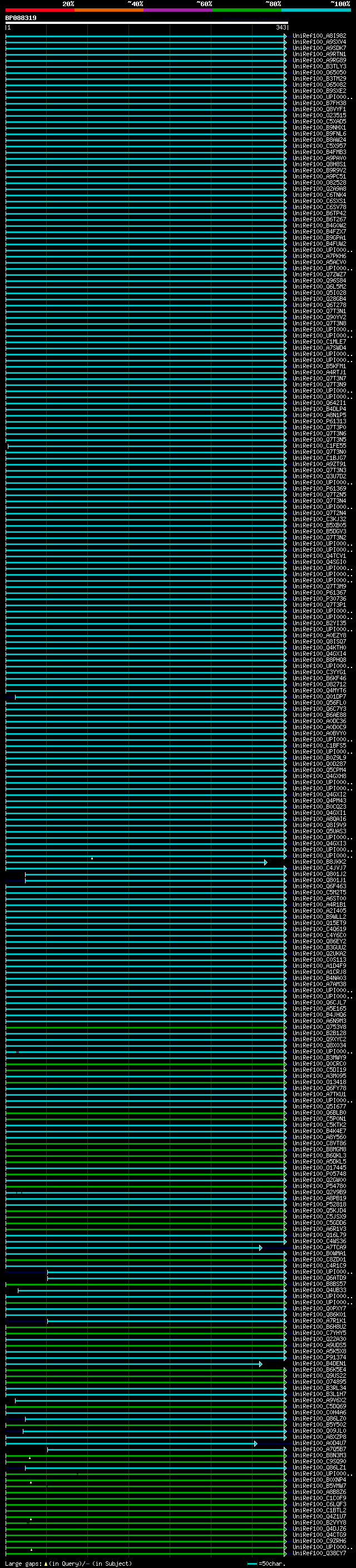Click the green ~80% identity color segment
Screen dimensions: 356x1568
[247, 10]
